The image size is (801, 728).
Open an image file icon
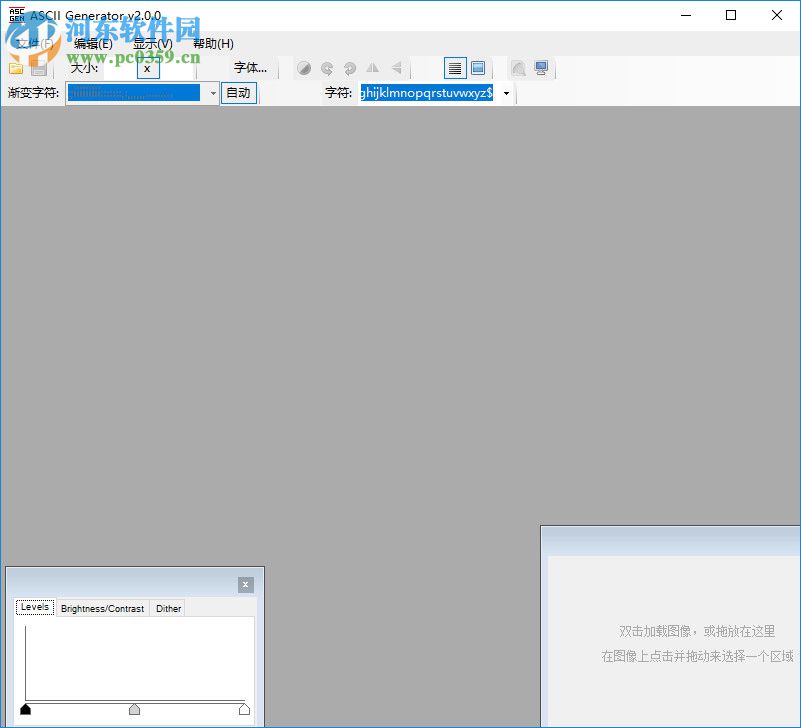pyautogui.click(x=16, y=68)
